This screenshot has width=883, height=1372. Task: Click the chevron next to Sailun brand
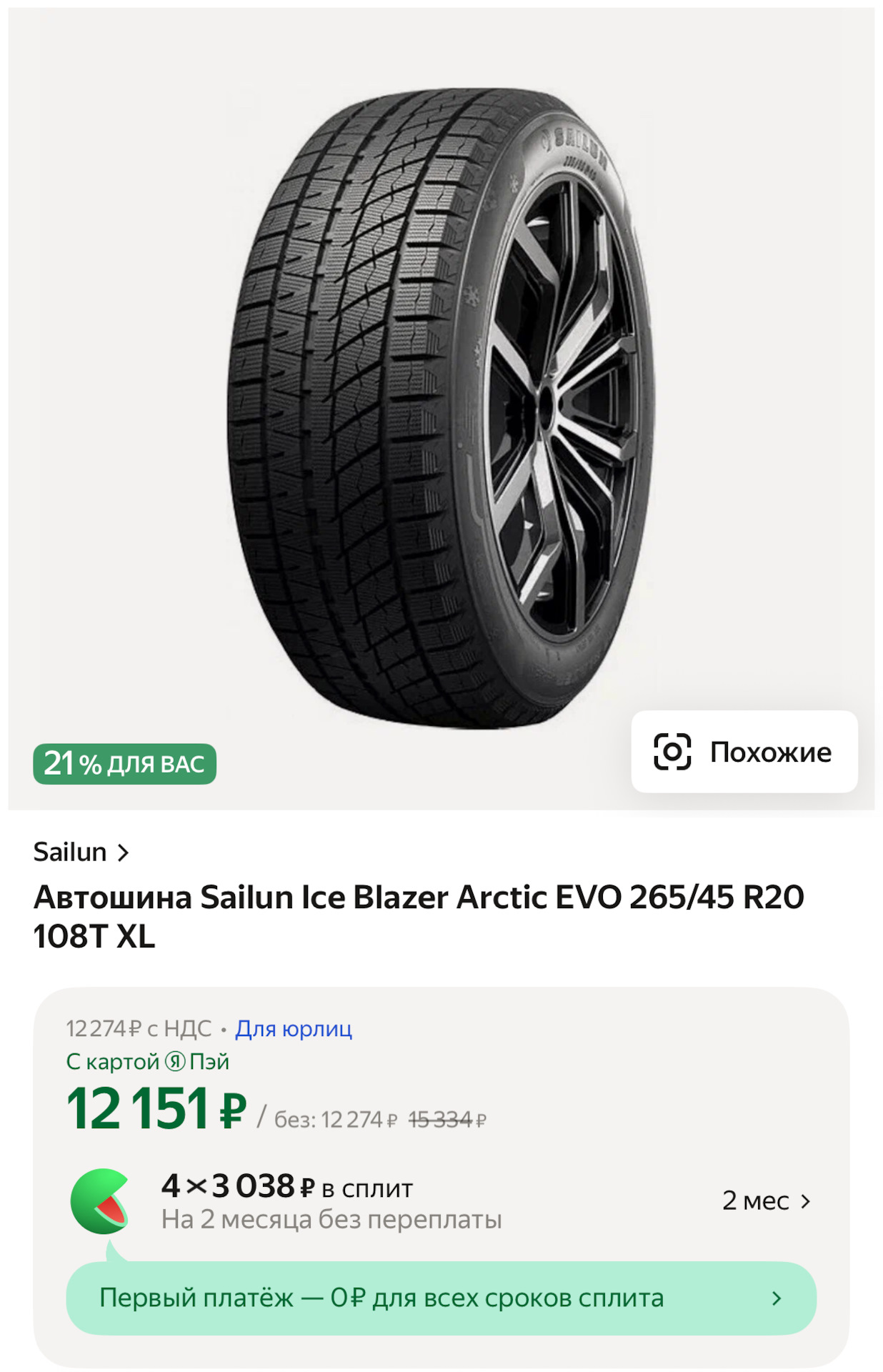pyautogui.click(x=123, y=852)
